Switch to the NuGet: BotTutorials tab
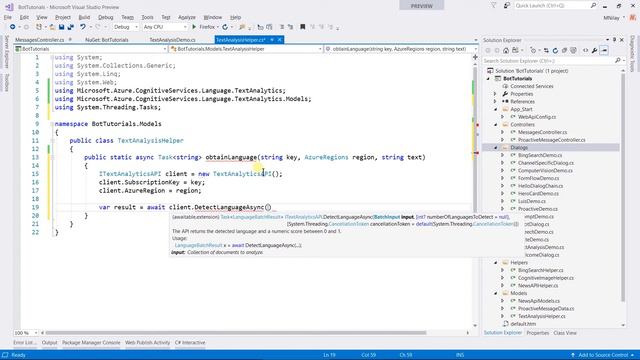 [107, 40]
